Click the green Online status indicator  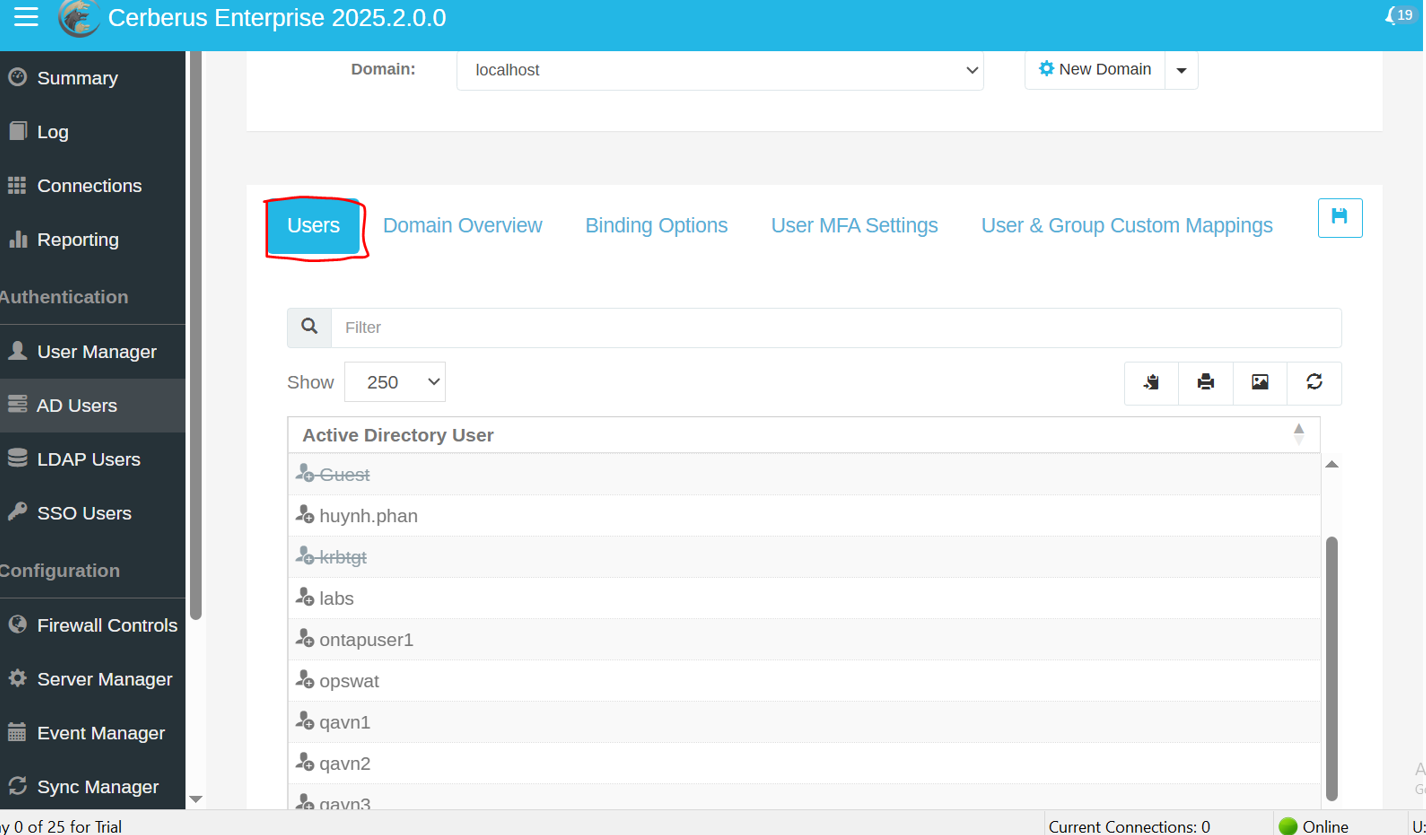1288,827
